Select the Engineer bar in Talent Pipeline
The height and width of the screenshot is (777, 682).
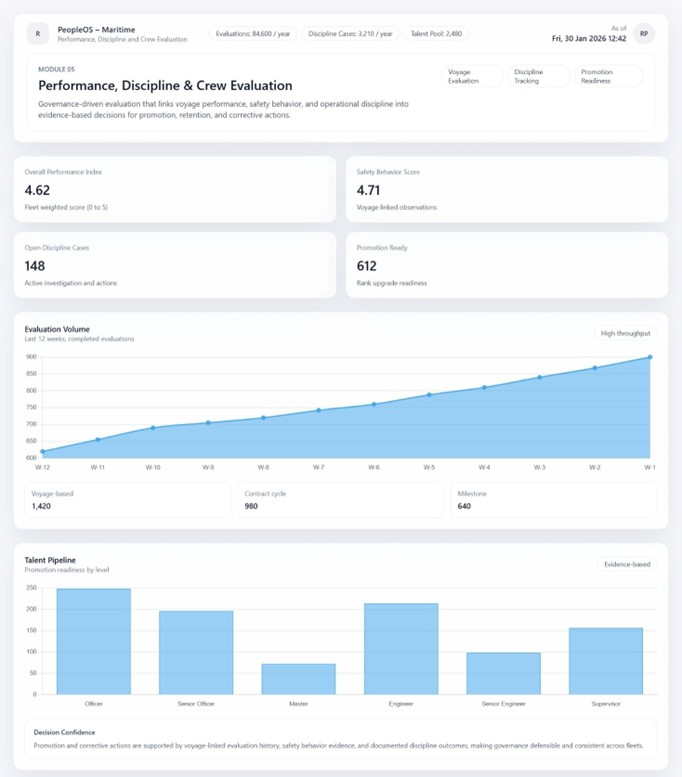[401, 648]
